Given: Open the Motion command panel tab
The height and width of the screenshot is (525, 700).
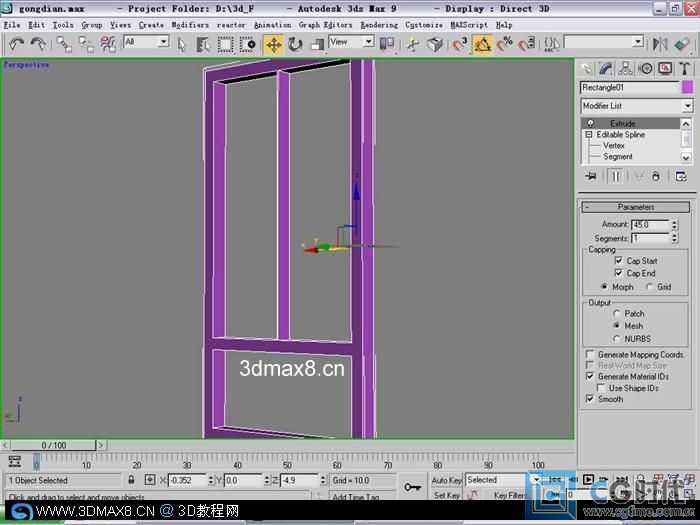Looking at the screenshot, I should point(645,68).
